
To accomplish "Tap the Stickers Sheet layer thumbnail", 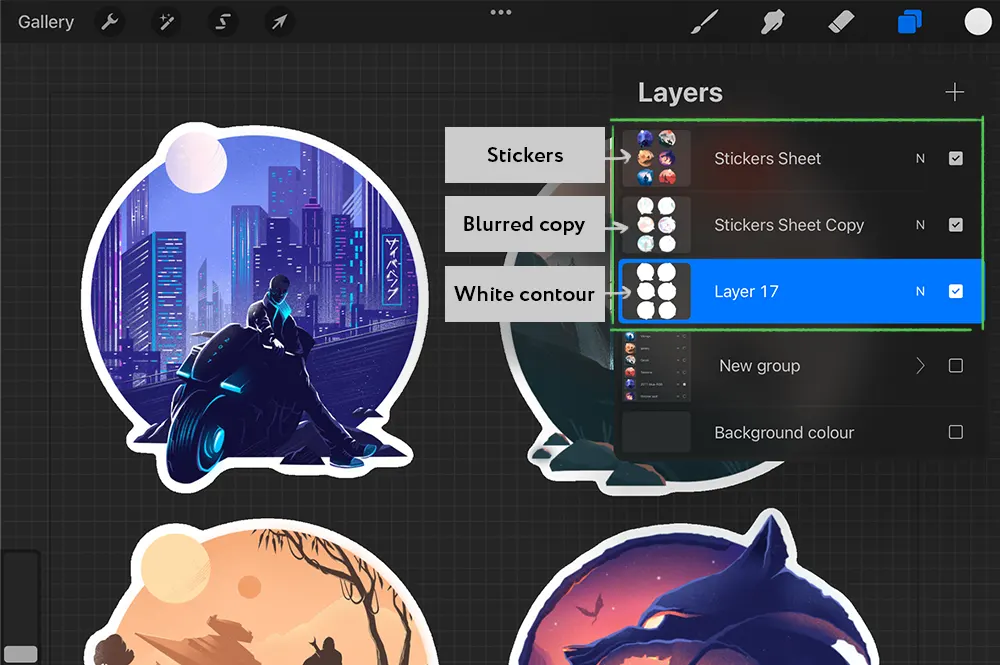I will [x=656, y=158].
